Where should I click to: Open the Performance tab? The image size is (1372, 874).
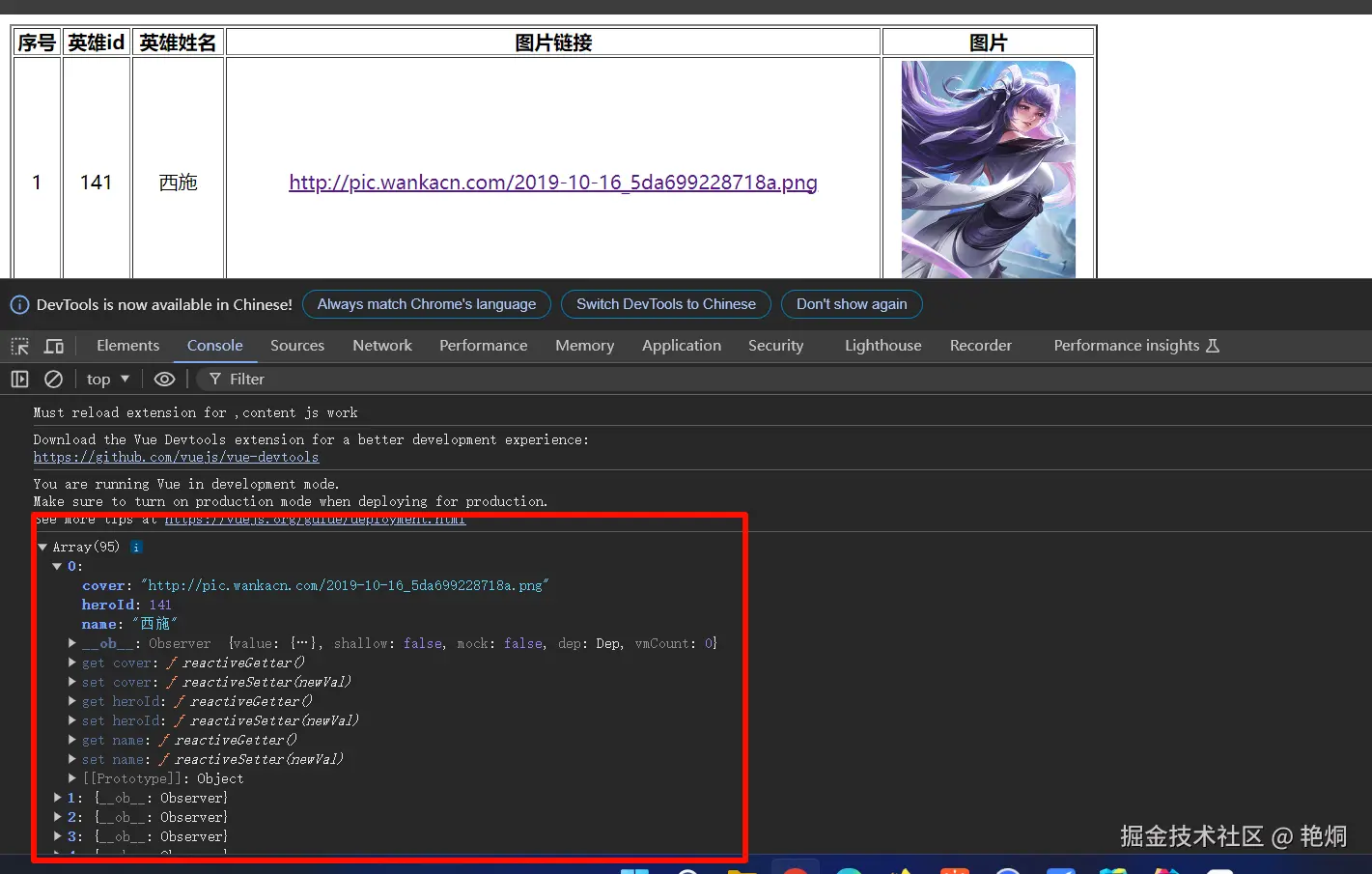484,346
